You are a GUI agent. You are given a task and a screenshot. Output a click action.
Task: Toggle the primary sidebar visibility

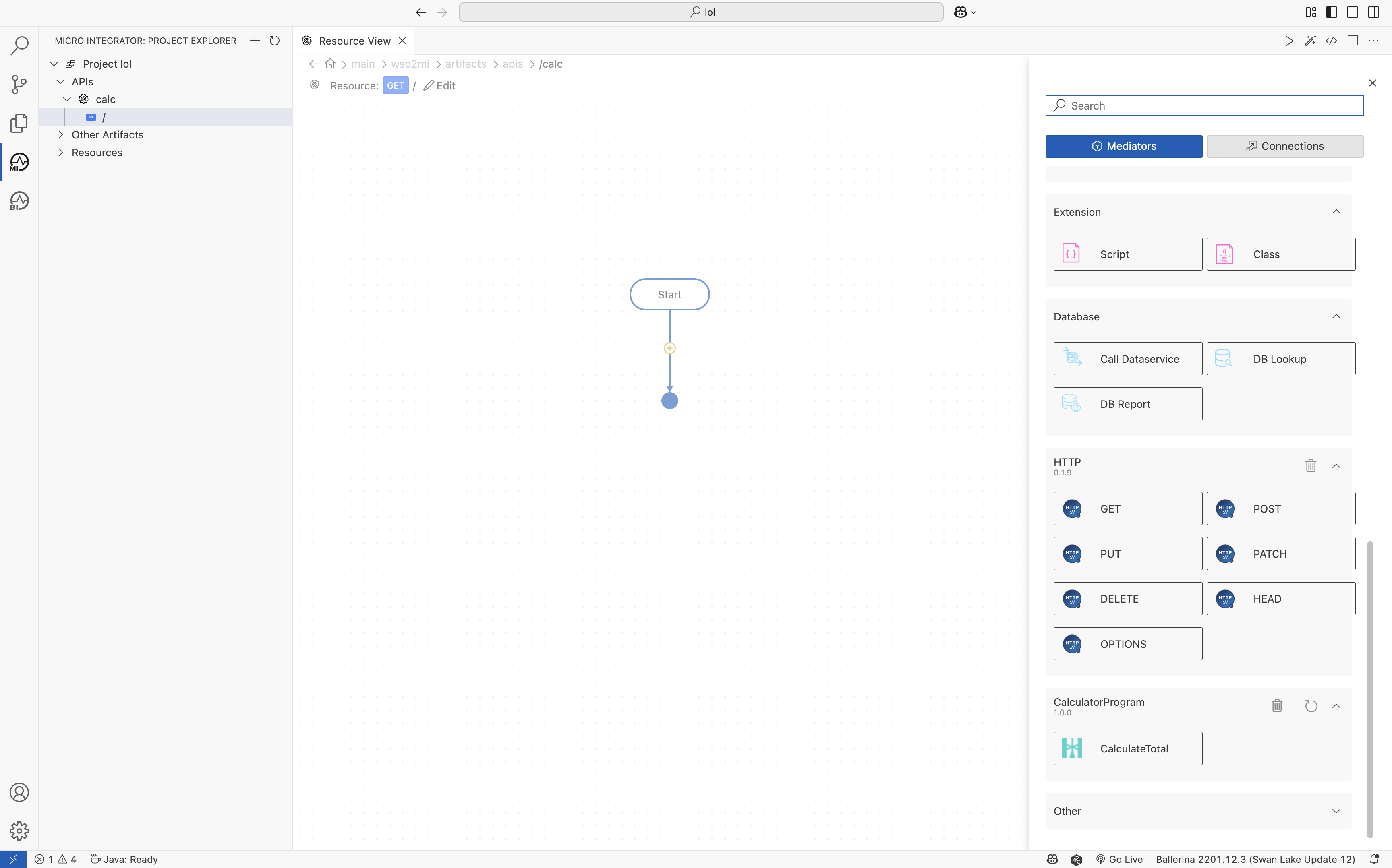point(1330,12)
